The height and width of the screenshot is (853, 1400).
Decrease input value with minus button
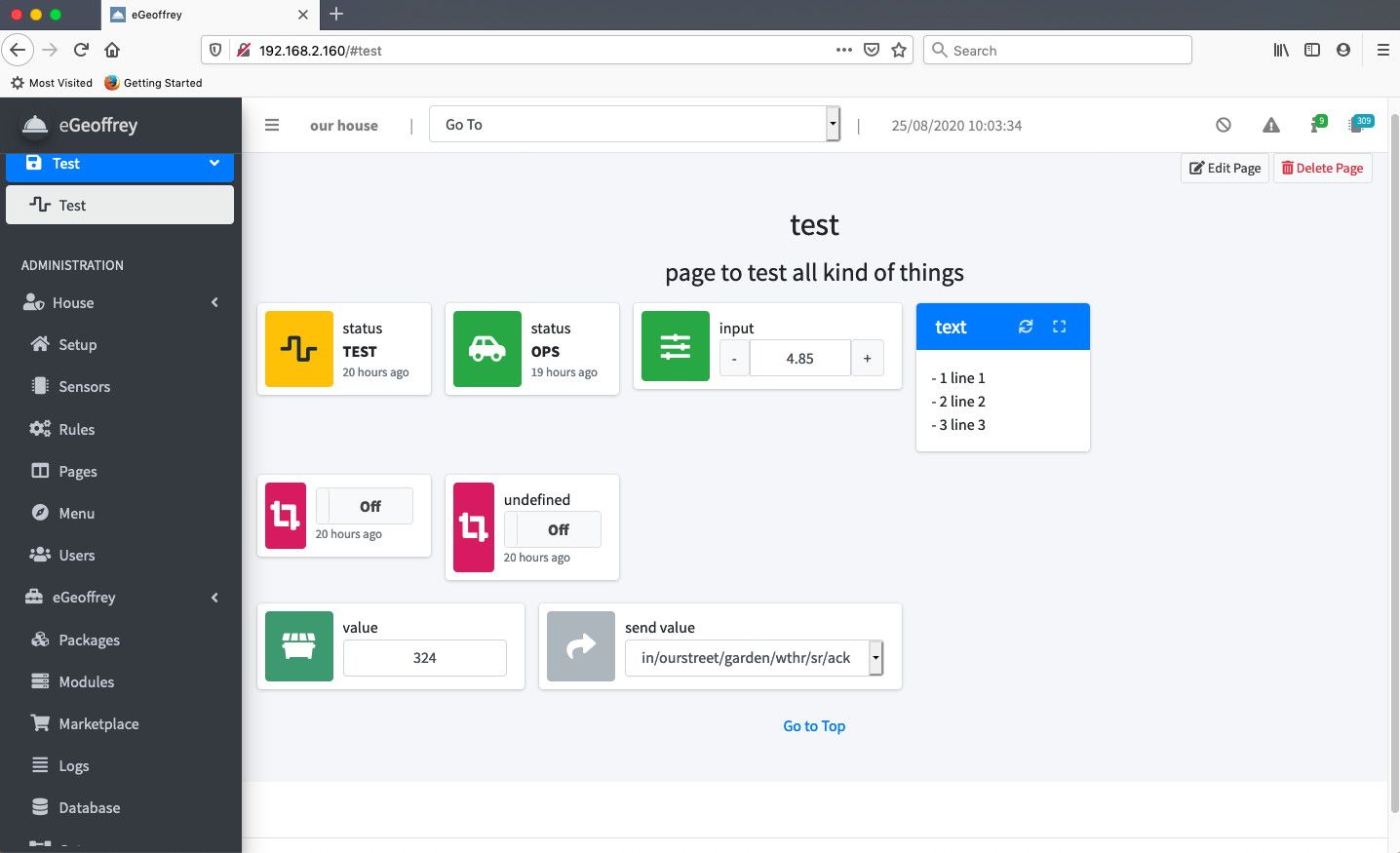734,358
